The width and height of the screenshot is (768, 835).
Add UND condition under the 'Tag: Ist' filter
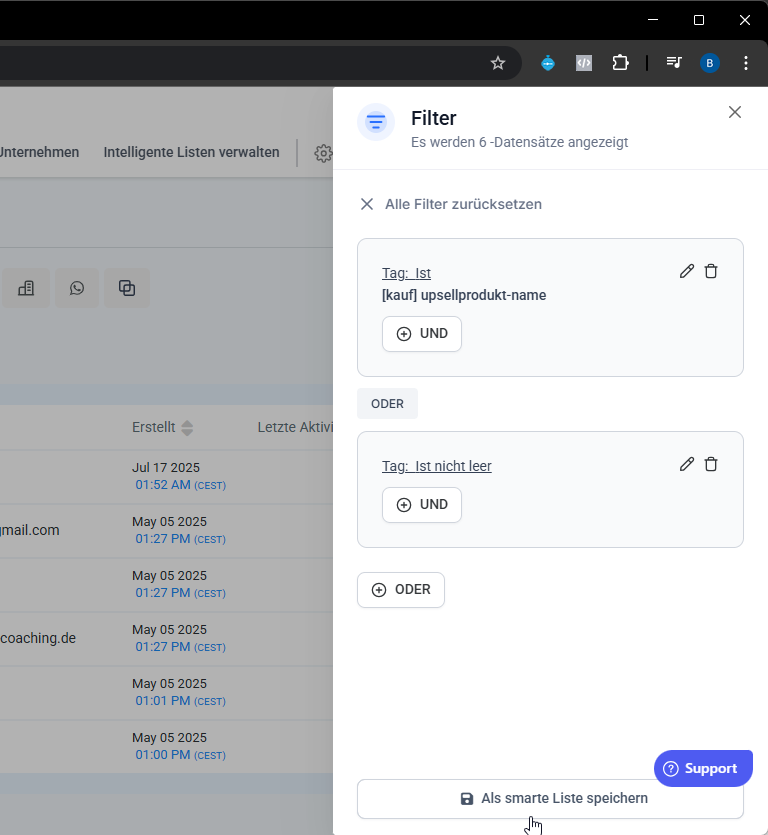[x=422, y=334]
